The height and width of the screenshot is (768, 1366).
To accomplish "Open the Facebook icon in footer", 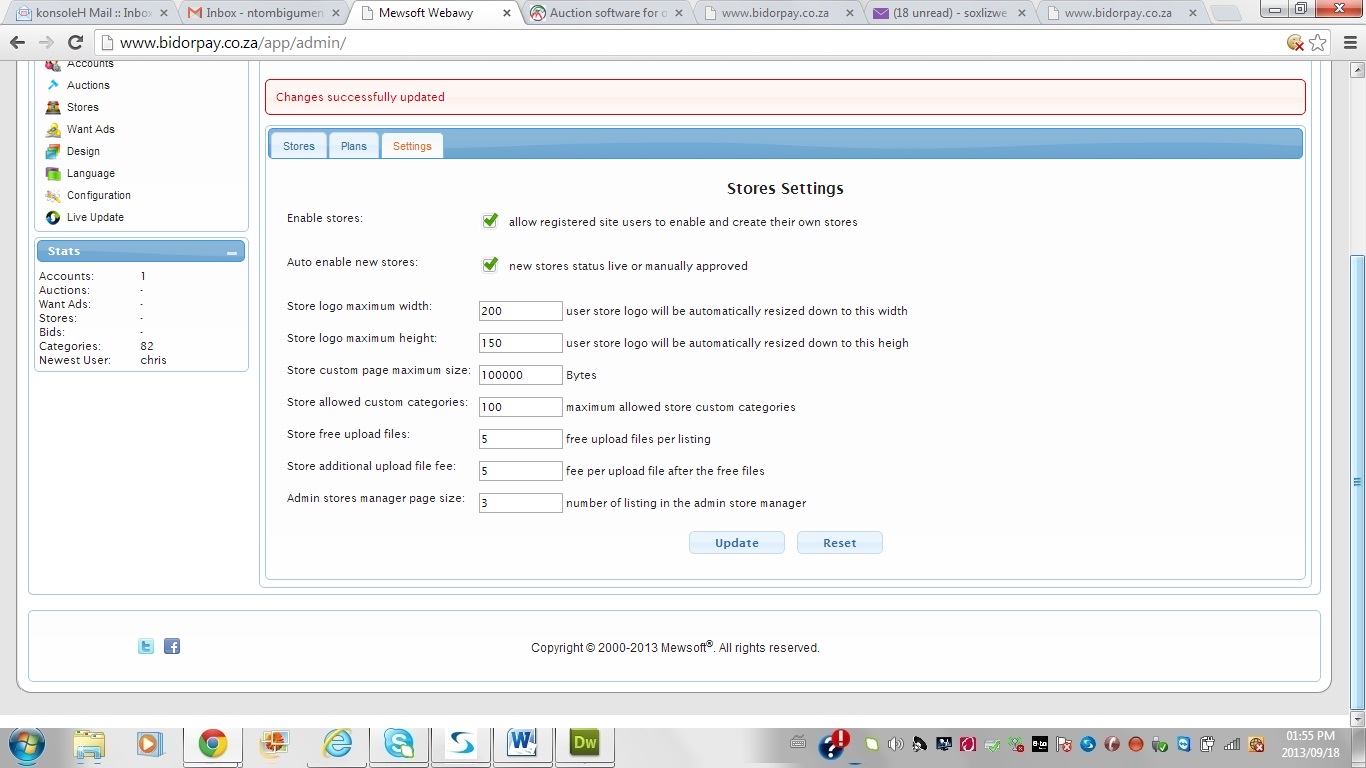I will tap(172, 647).
